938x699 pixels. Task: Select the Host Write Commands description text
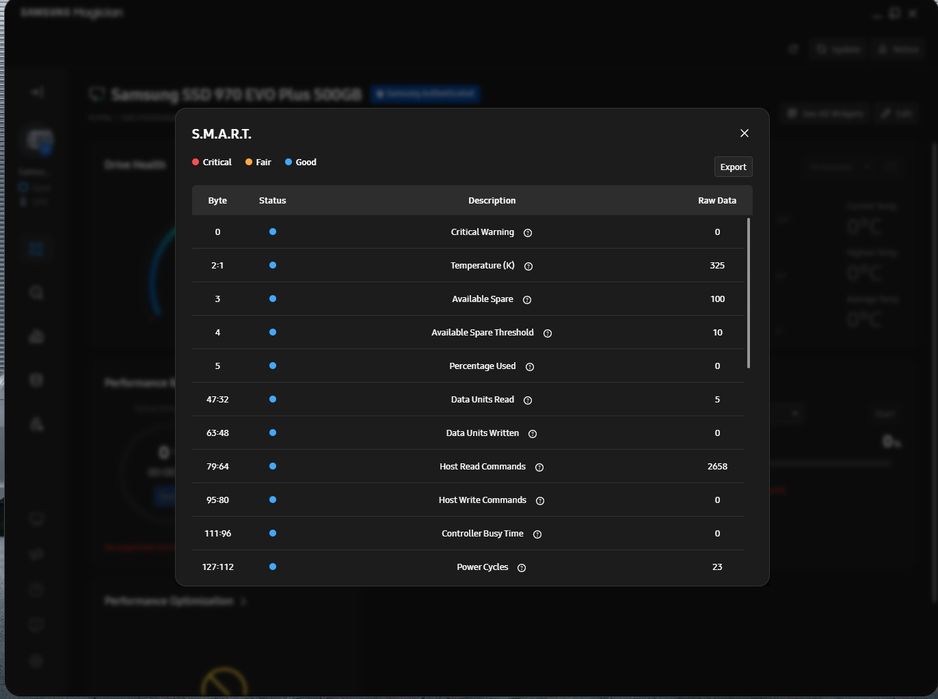482,500
